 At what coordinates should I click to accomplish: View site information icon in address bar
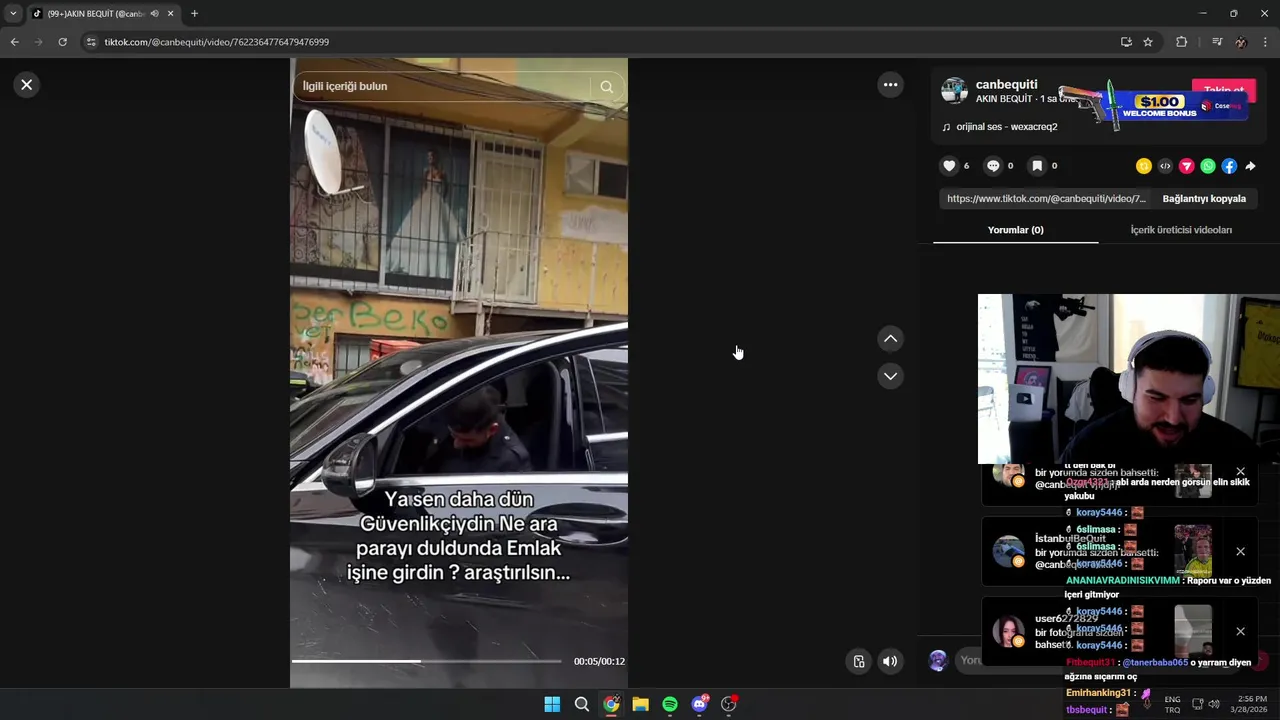click(x=91, y=42)
